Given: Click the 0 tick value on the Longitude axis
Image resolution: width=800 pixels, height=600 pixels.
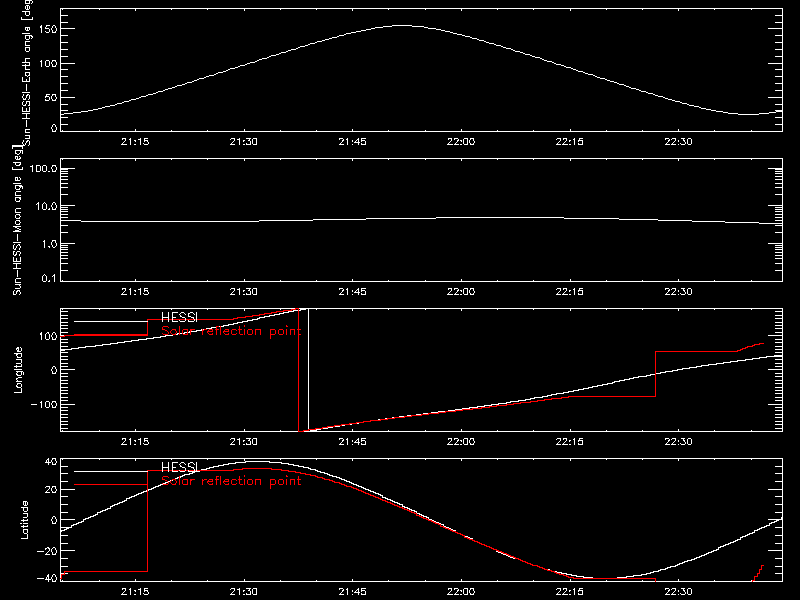Looking at the screenshot, I should point(54,370).
